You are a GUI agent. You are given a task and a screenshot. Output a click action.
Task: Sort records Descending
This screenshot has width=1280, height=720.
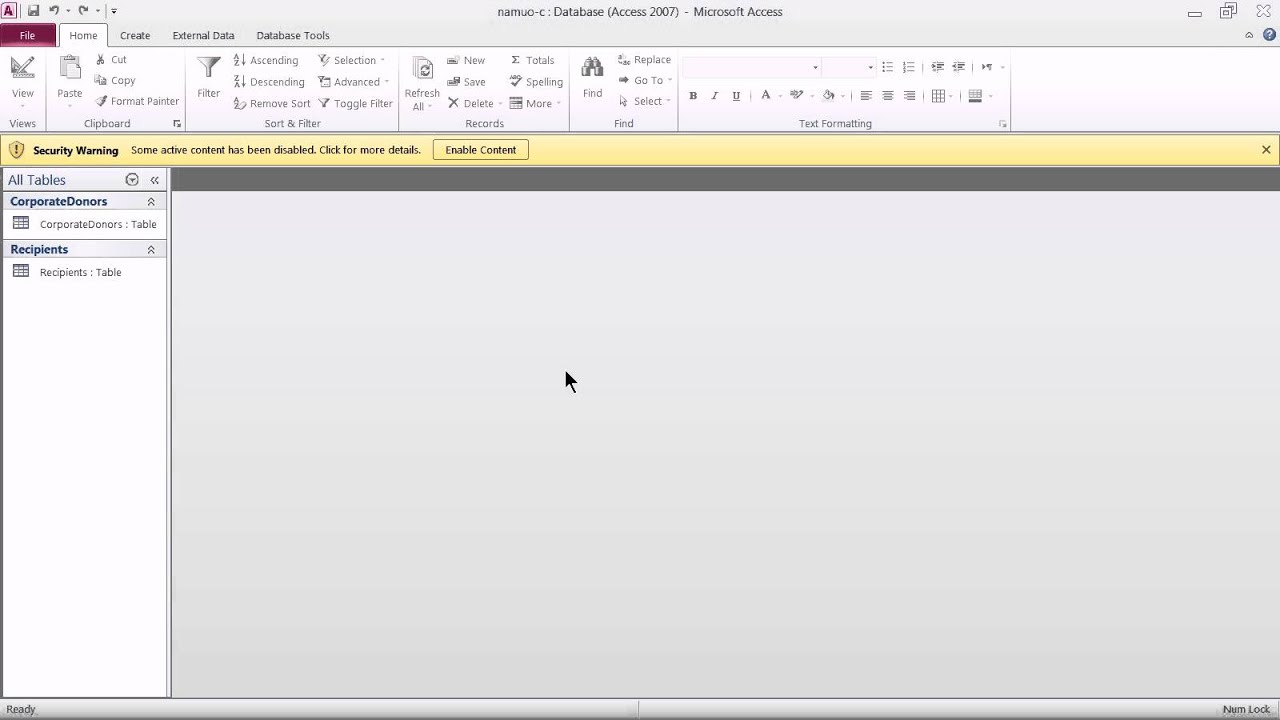(268, 82)
